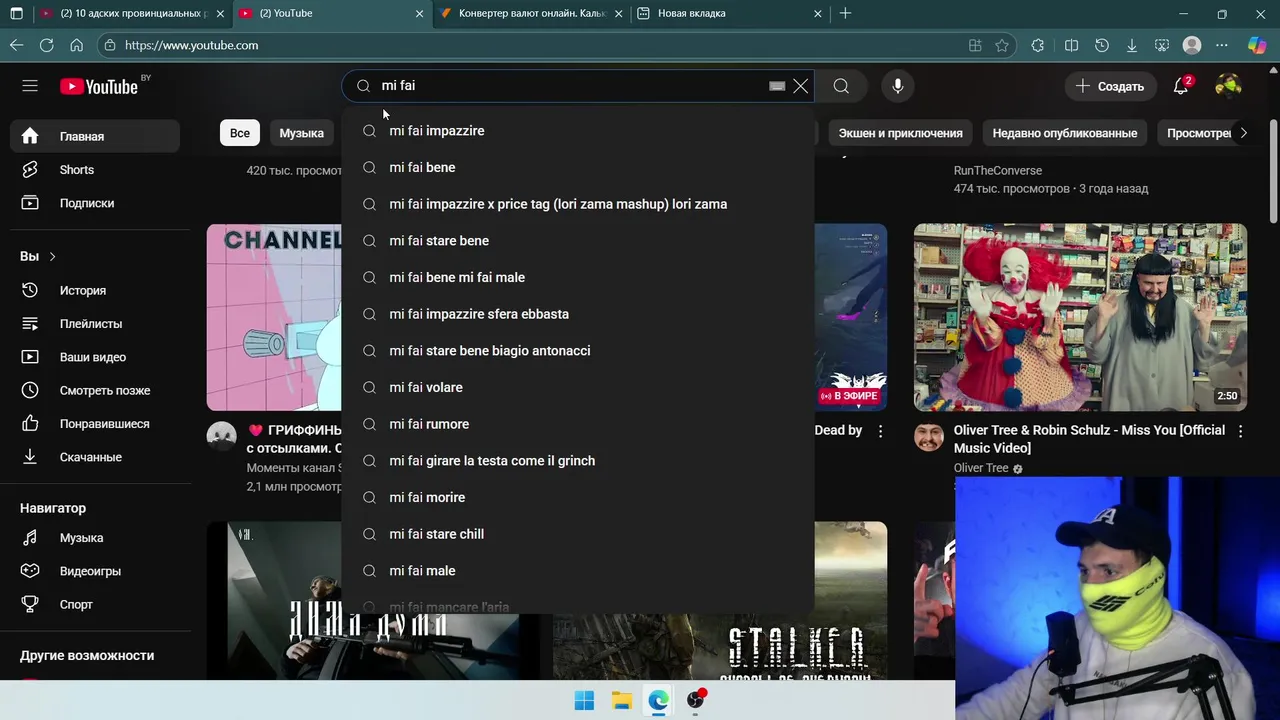Start voice search with microphone icon
1280x720 pixels.
click(898, 86)
